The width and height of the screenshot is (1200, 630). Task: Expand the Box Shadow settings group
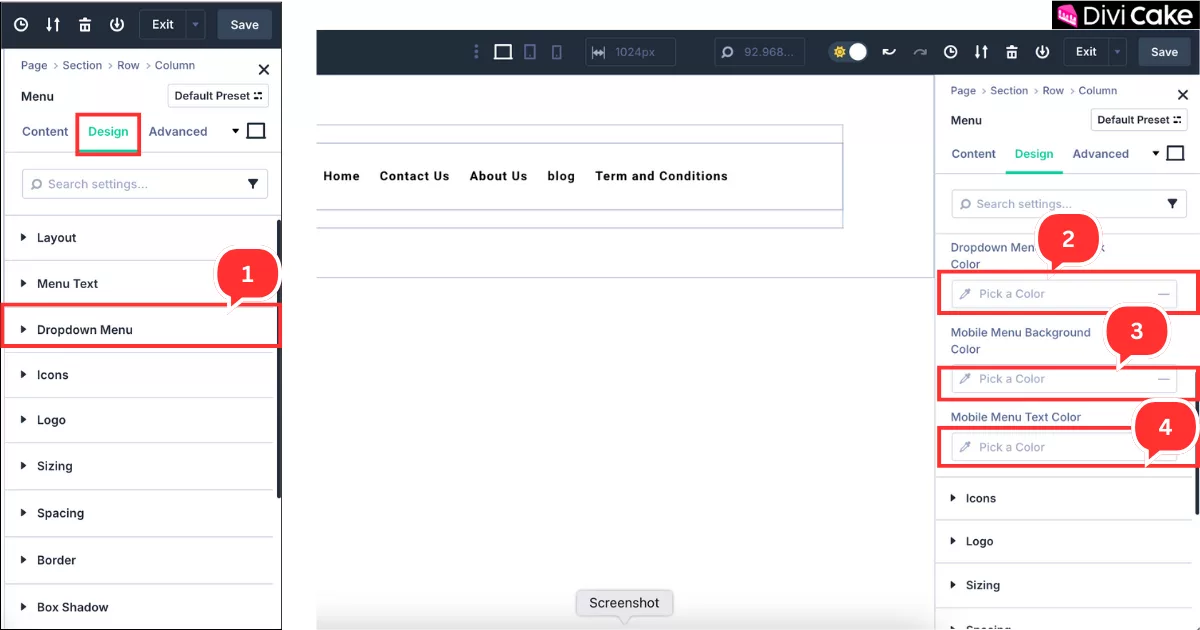139,607
